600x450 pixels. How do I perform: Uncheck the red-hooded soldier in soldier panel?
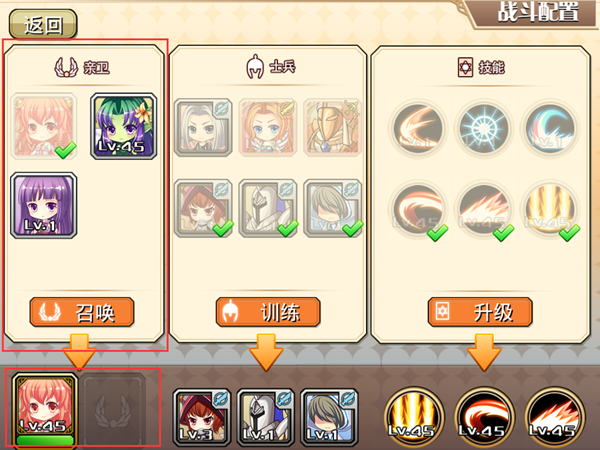point(203,209)
